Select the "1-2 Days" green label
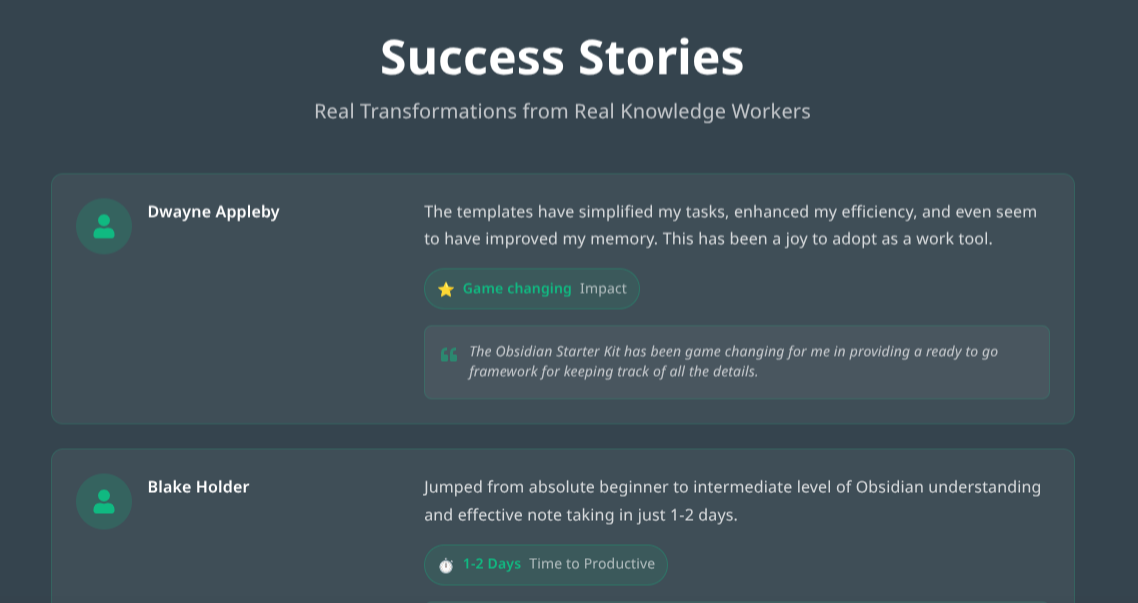 pyautogui.click(x=492, y=564)
